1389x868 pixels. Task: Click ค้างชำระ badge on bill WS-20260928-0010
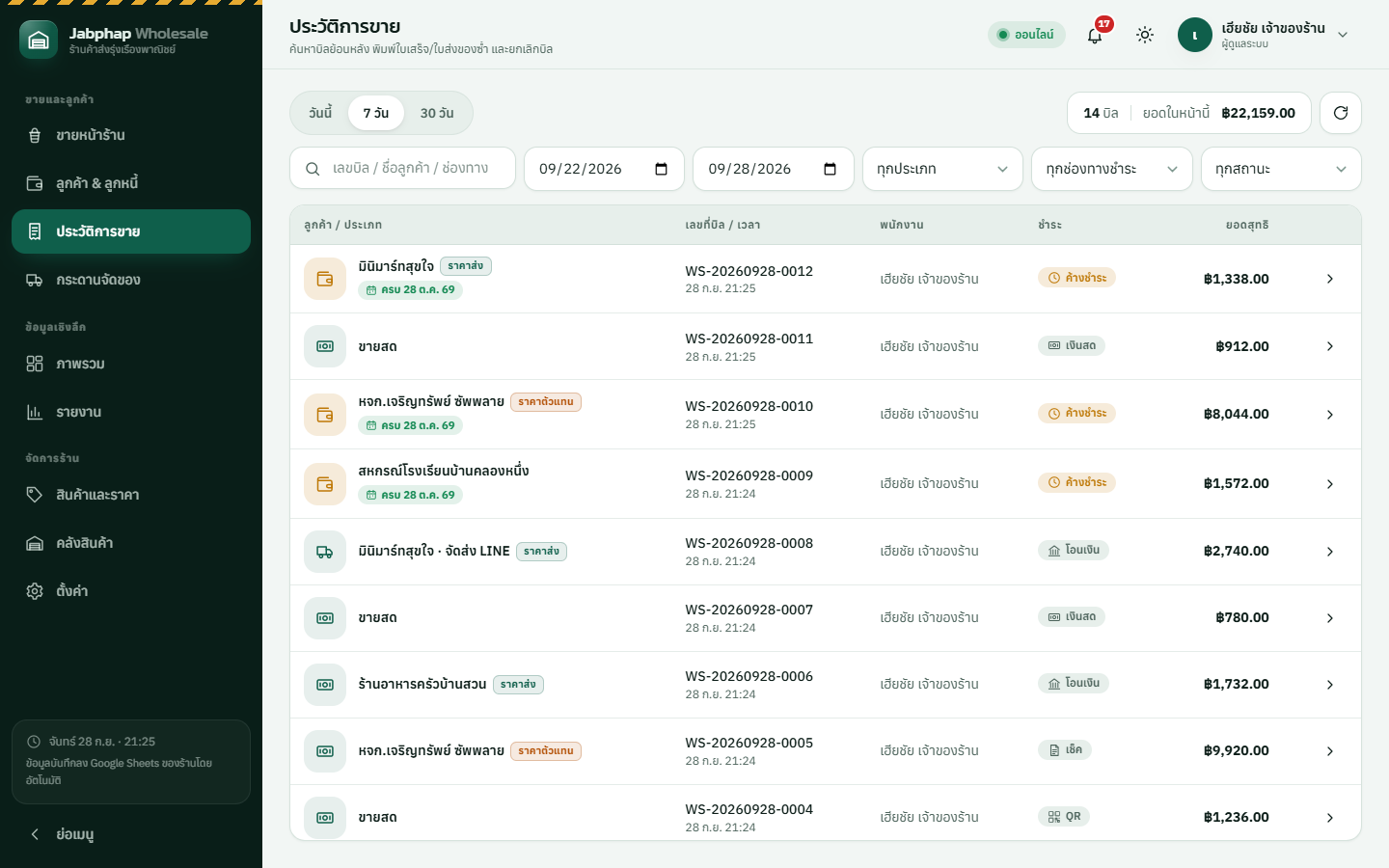click(1076, 414)
